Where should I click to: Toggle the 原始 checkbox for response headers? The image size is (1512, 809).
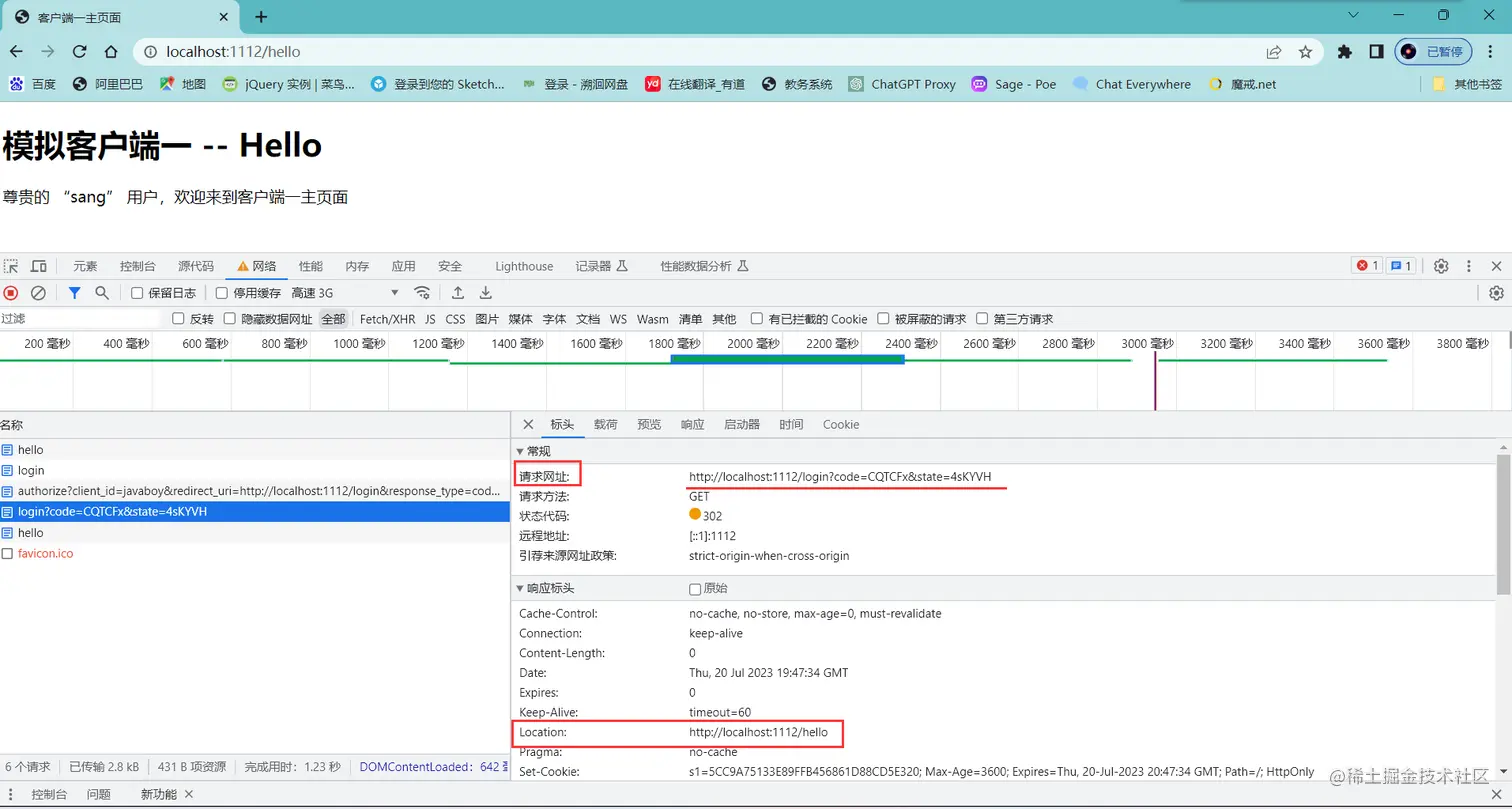pyautogui.click(x=696, y=589)
